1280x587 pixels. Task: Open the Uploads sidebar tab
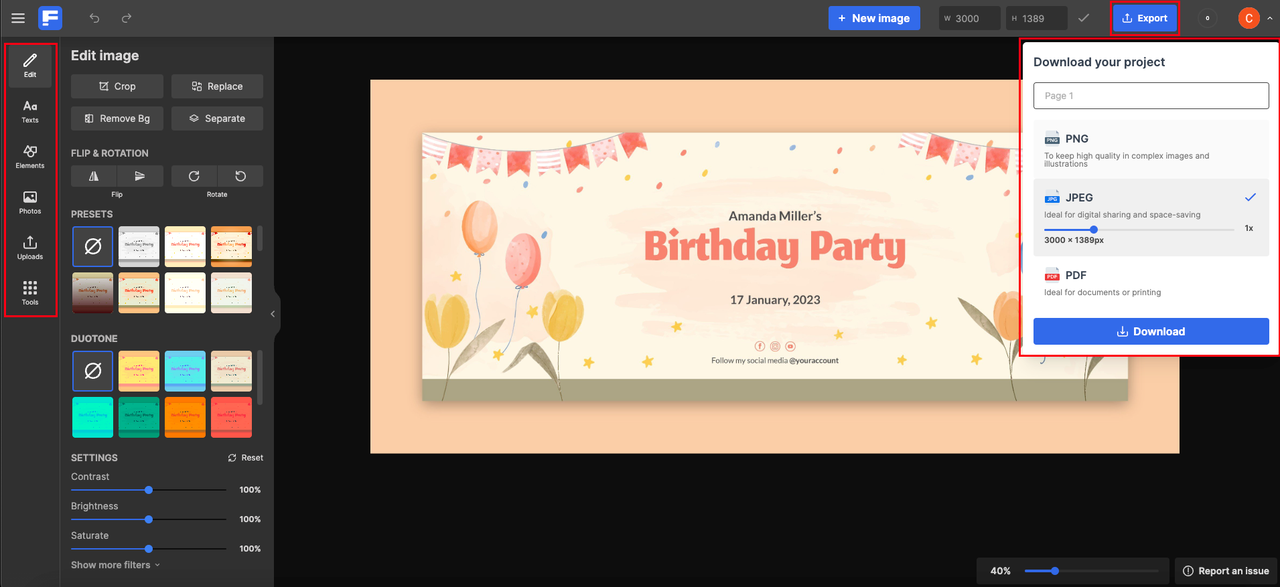click(30, 247)
